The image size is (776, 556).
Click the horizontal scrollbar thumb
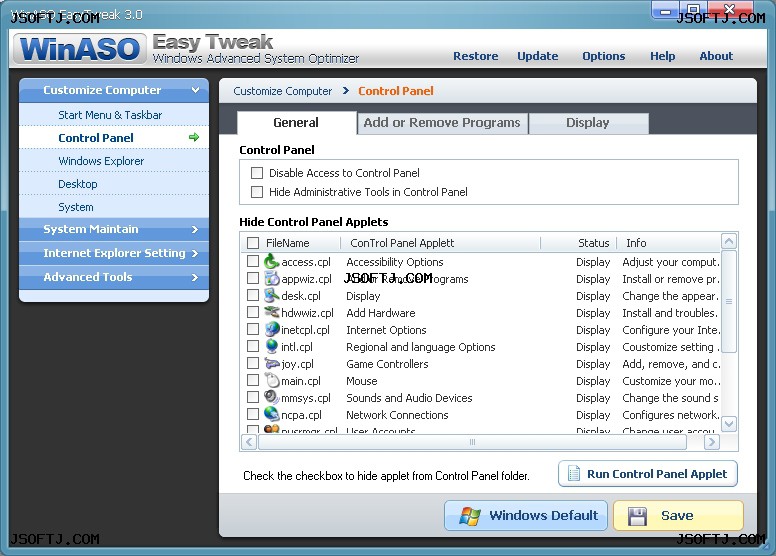click(473, 442)
